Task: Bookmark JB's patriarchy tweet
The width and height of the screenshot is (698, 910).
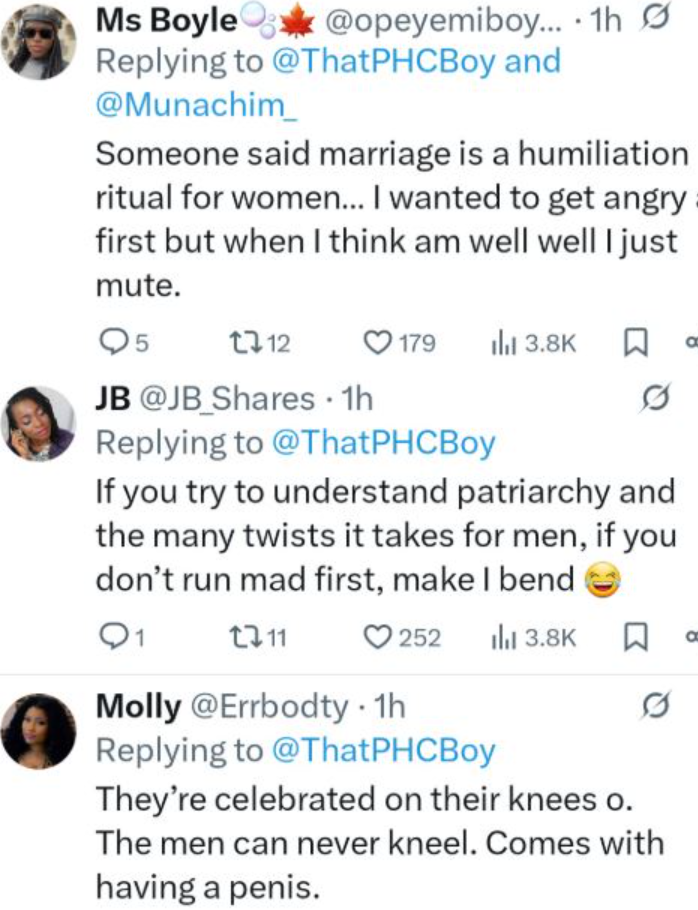Action: pos(631,637)
